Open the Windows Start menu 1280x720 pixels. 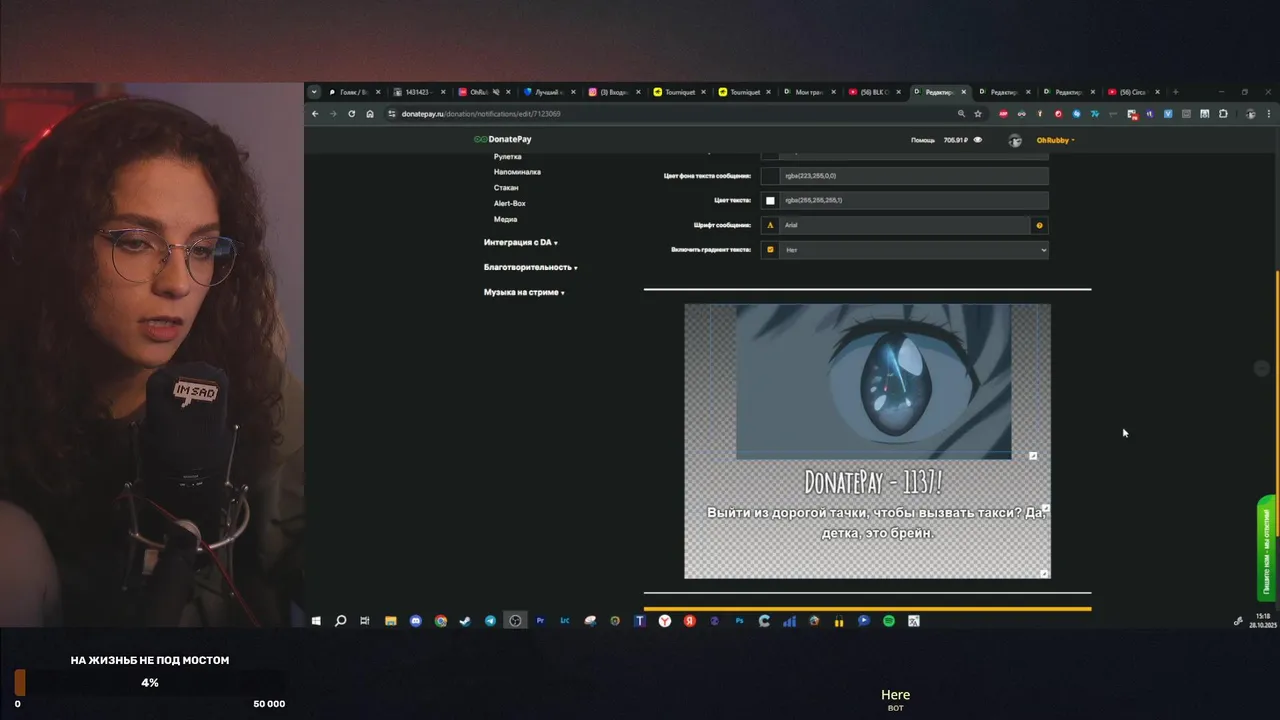click(316, 621)
